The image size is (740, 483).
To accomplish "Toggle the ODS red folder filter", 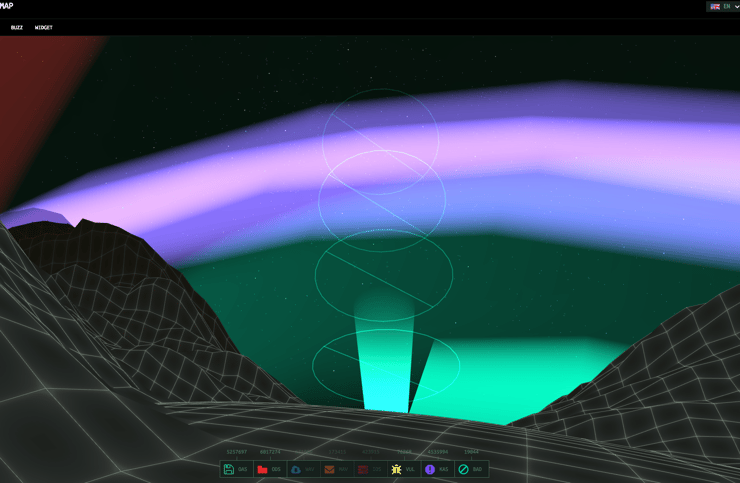I will pos(270,469).
